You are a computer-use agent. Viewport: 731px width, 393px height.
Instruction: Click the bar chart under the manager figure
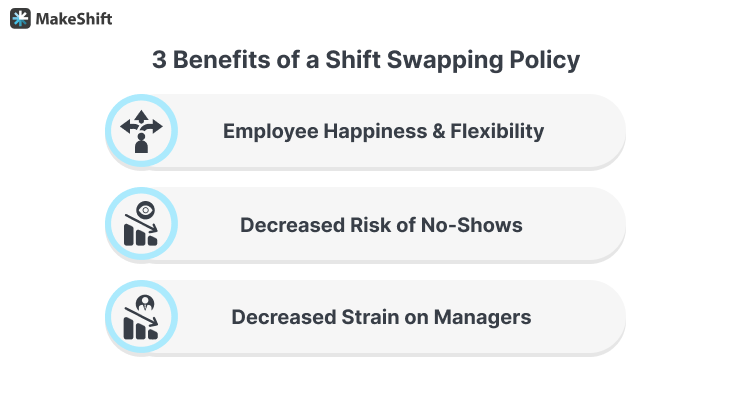[x=140, y=328]
